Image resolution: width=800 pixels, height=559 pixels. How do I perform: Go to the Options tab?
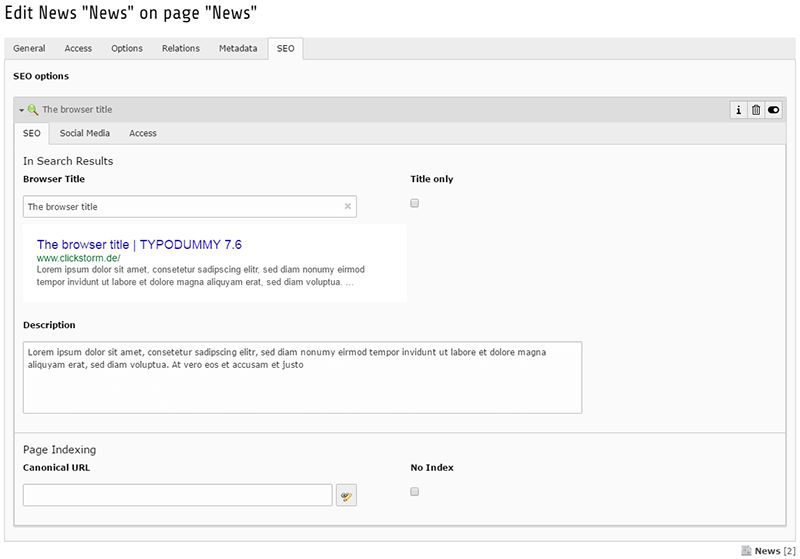tap(127, 48)
